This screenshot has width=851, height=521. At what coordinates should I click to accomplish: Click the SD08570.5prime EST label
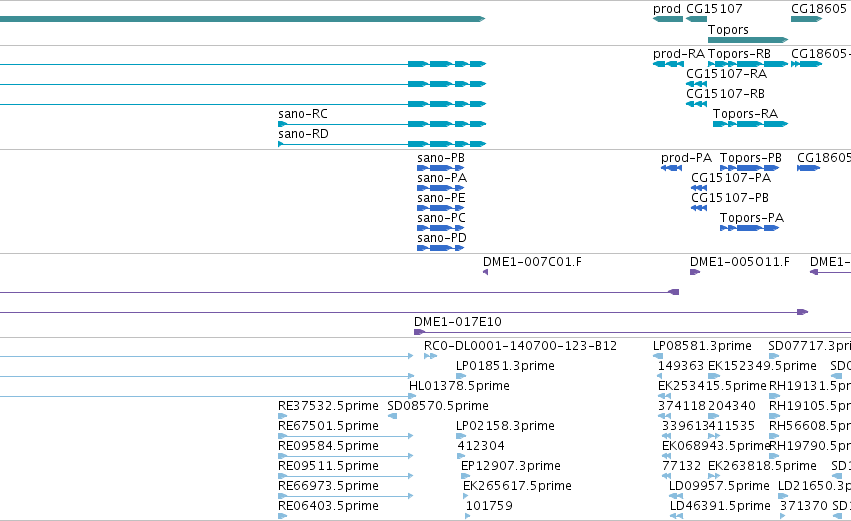pyautogui.click(x=438, y=406)
